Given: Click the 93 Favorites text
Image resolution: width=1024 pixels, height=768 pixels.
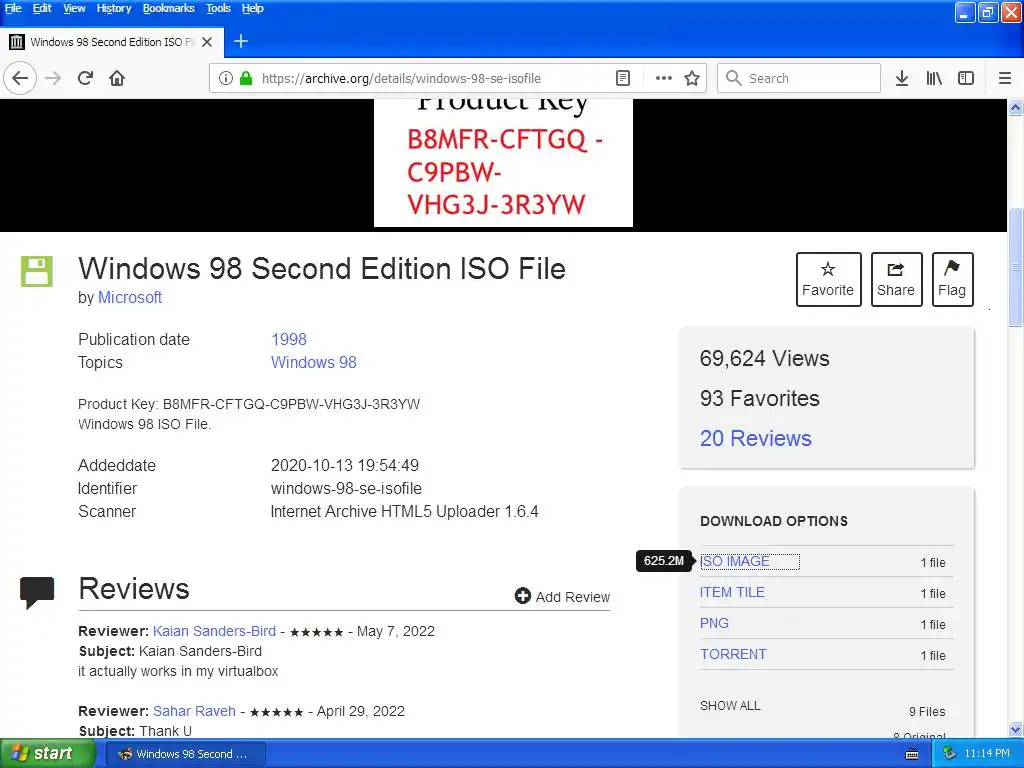Looking at the screenshot, I should pos(760,398).
